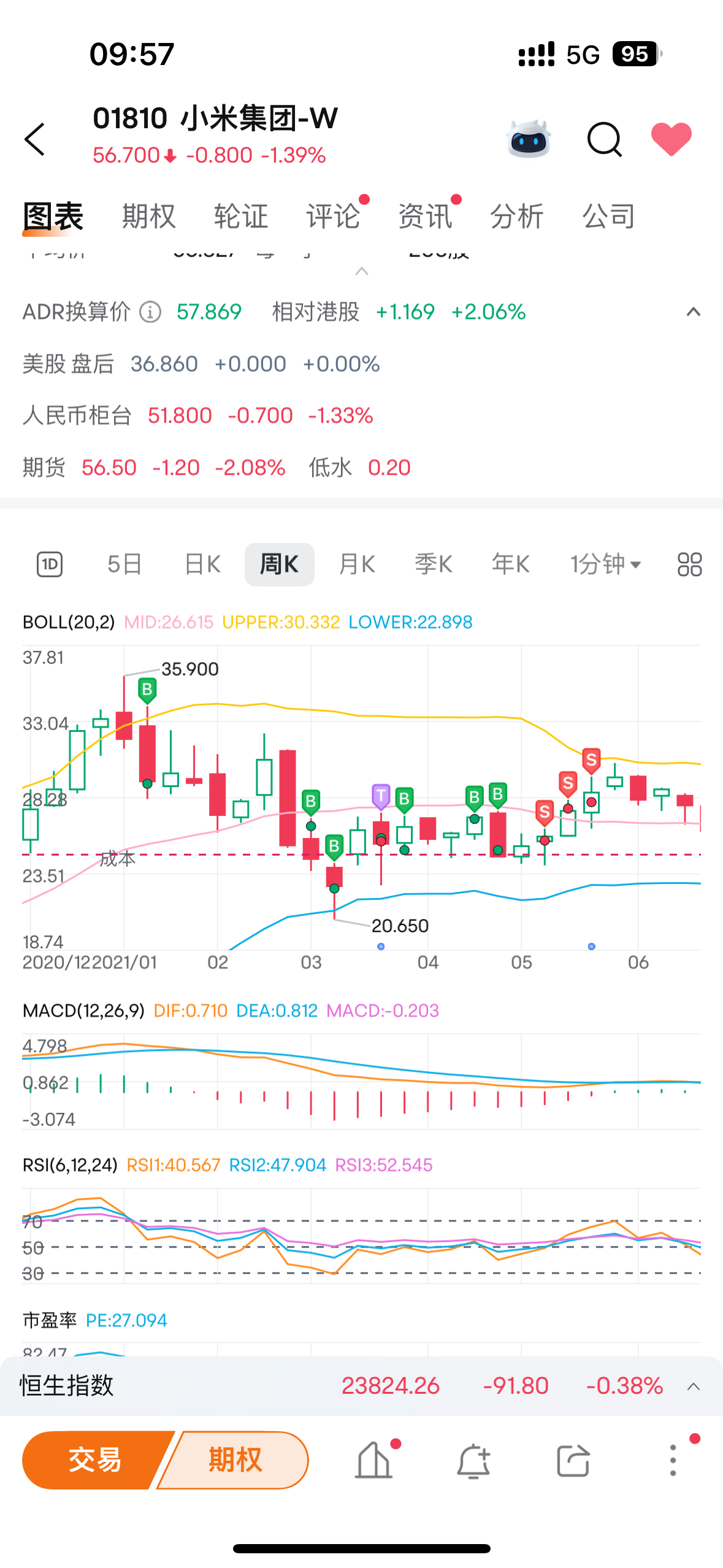
Task: Tap the RSI1:40.567 value
Action: (174, 1165)
